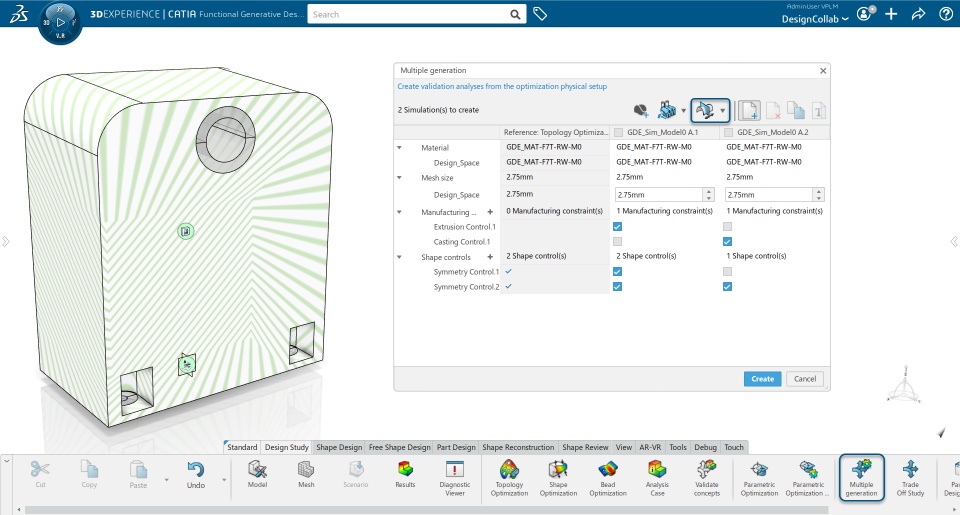Click the plus add icon in top bar

[891, 14]
